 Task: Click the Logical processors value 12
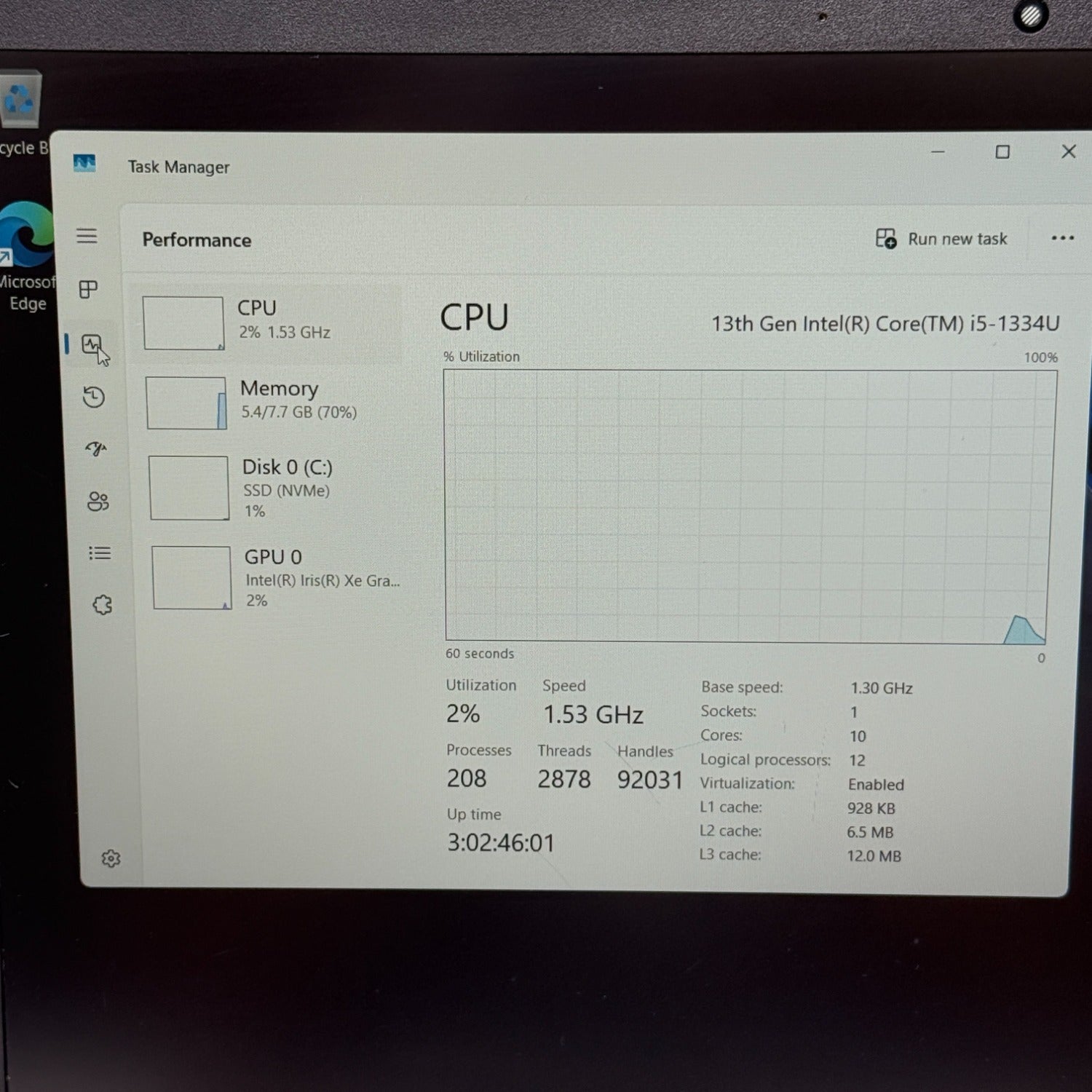coord(857,760)
